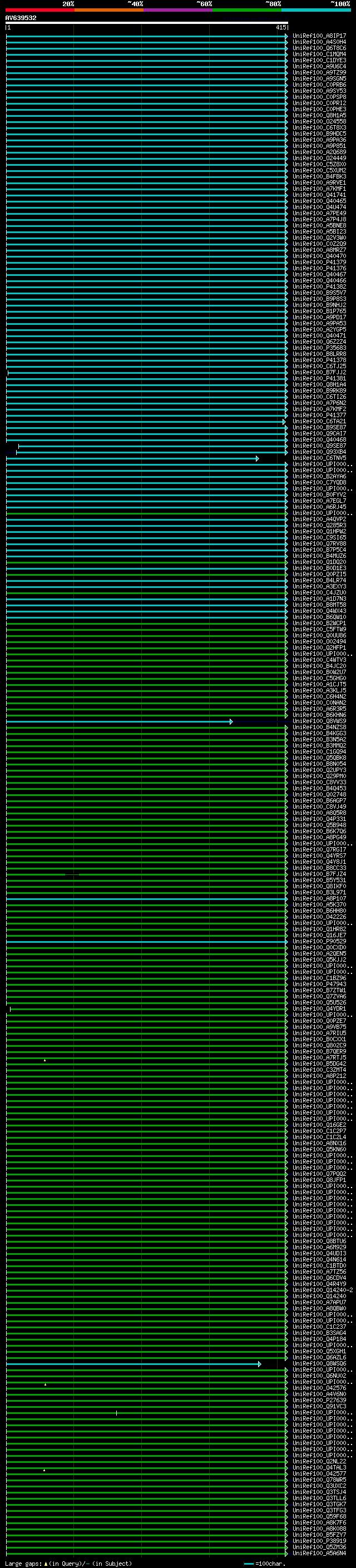This screenshot has width=356, height=1568.
Task: Open hit UniRef100_C1MQM4
Action: point(319,54)
